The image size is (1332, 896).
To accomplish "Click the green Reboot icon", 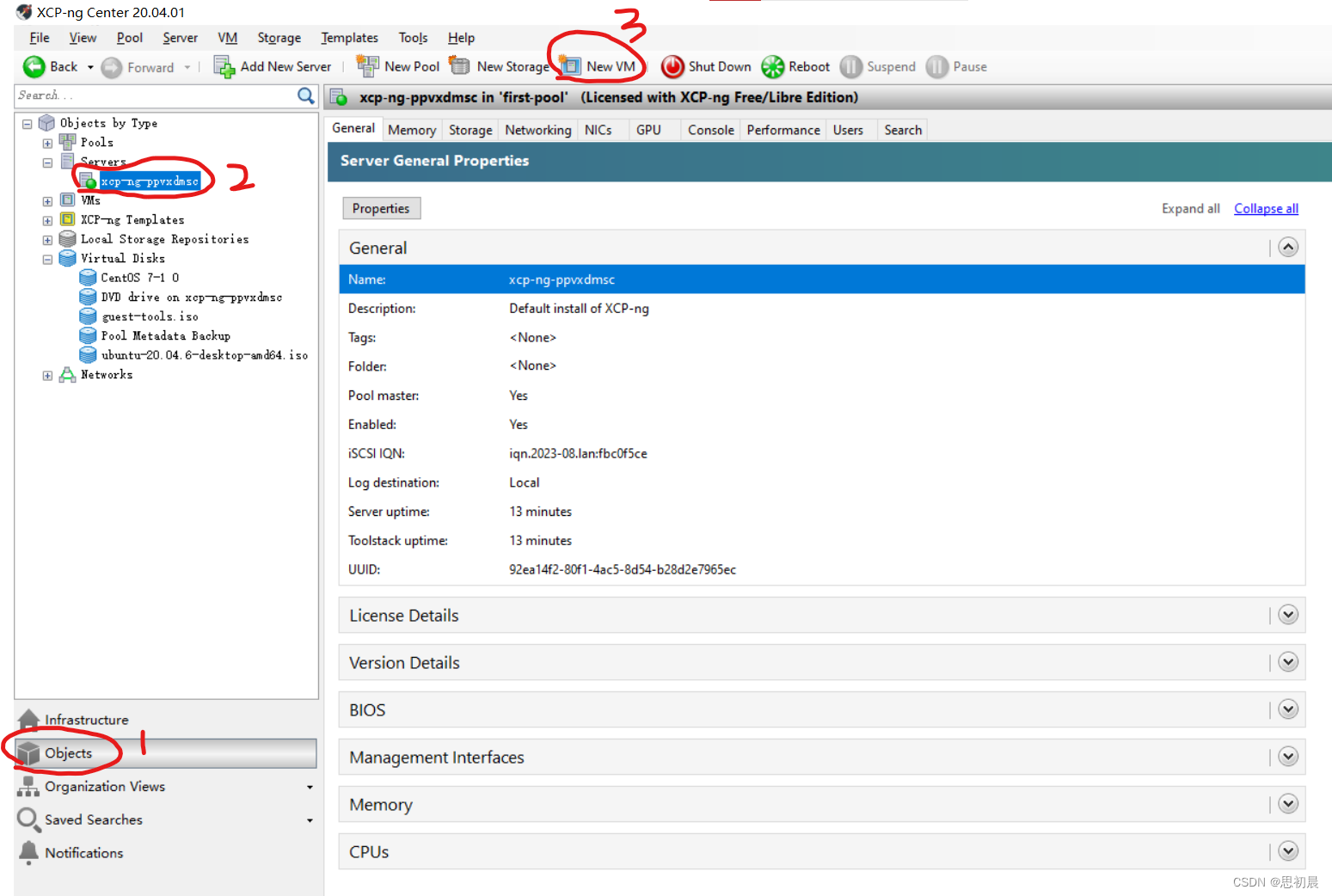I will point(773,66).
